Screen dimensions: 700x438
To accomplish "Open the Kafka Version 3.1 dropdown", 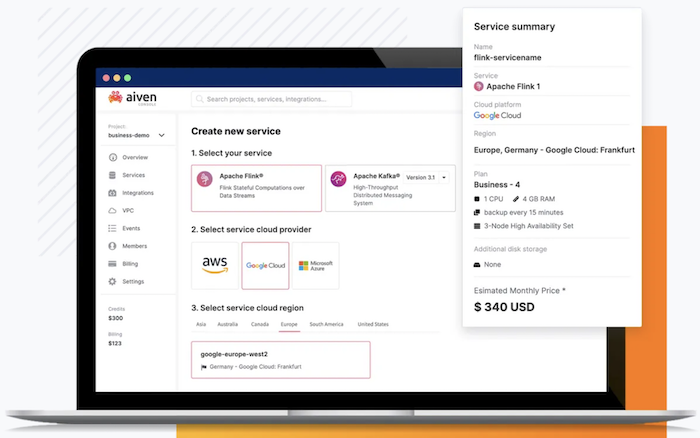I will click(x=426, y=177).
